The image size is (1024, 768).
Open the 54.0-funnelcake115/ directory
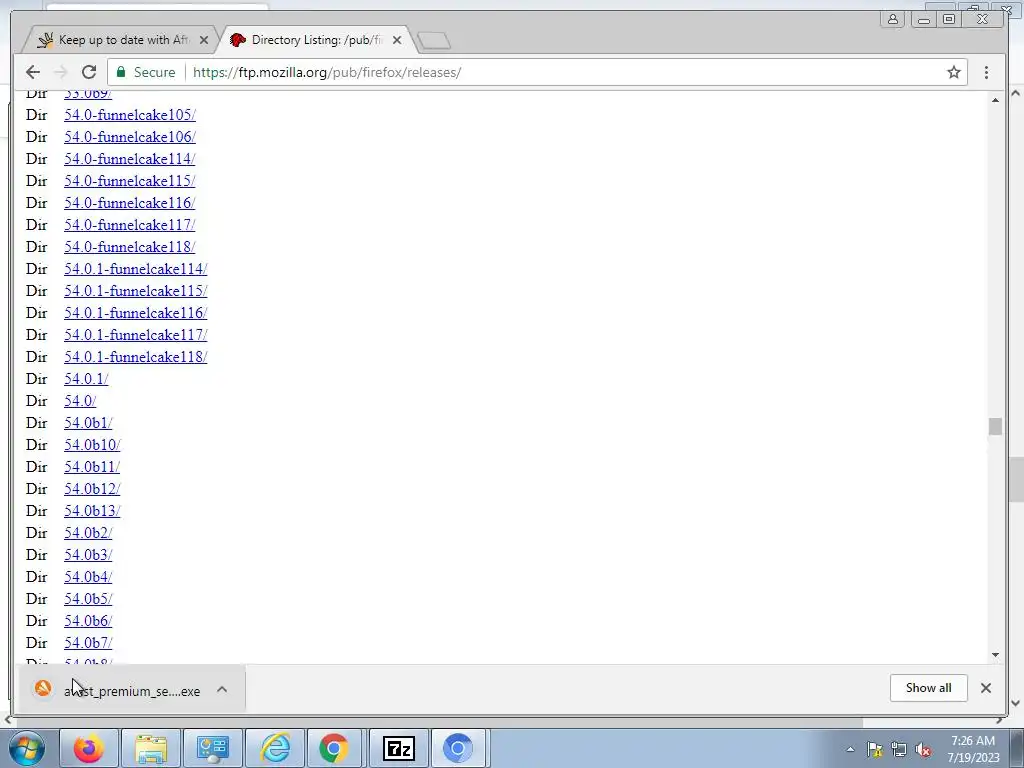[129, 181]
